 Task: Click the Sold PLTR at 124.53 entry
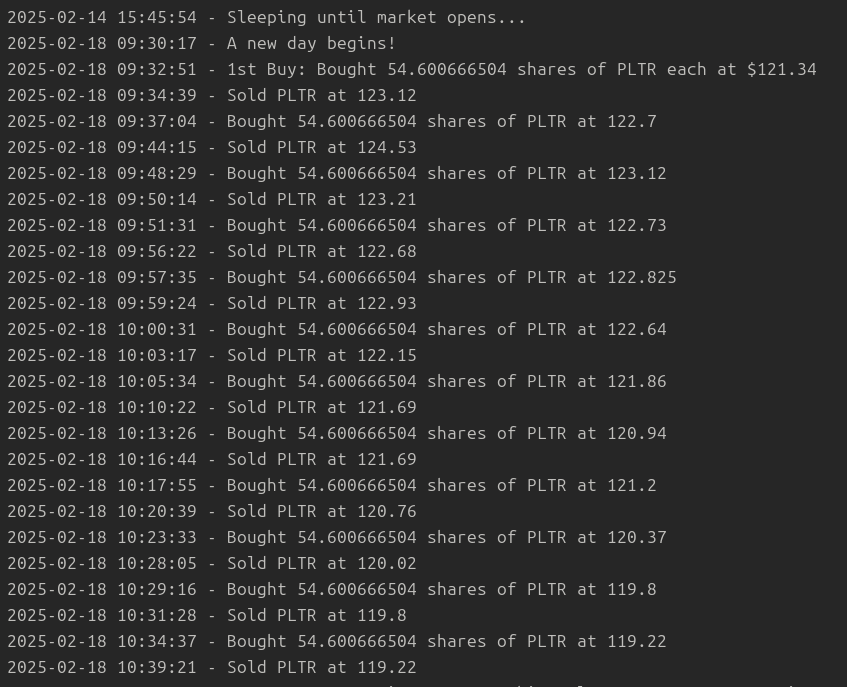coord(211,148)
